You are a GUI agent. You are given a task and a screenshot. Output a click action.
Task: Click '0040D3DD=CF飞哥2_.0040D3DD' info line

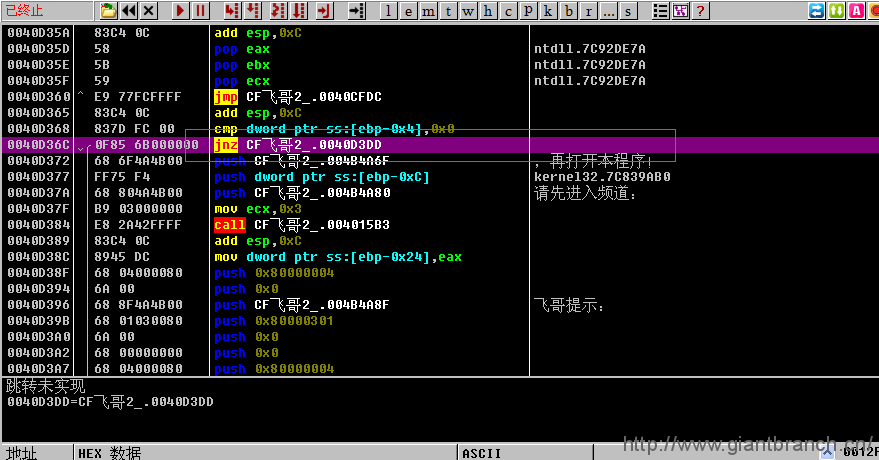[x=110, y=402]
